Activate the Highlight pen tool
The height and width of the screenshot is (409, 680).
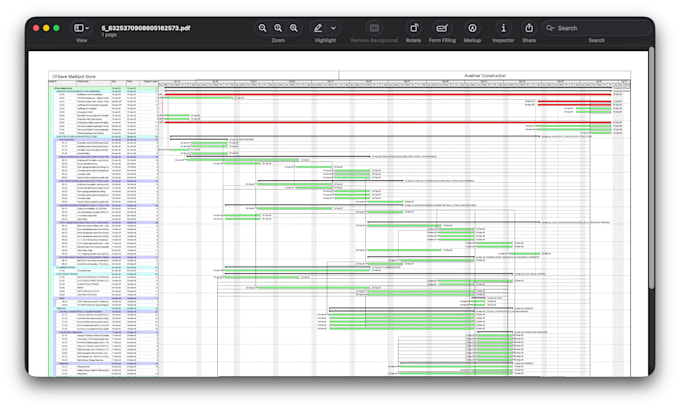(318, 28)
